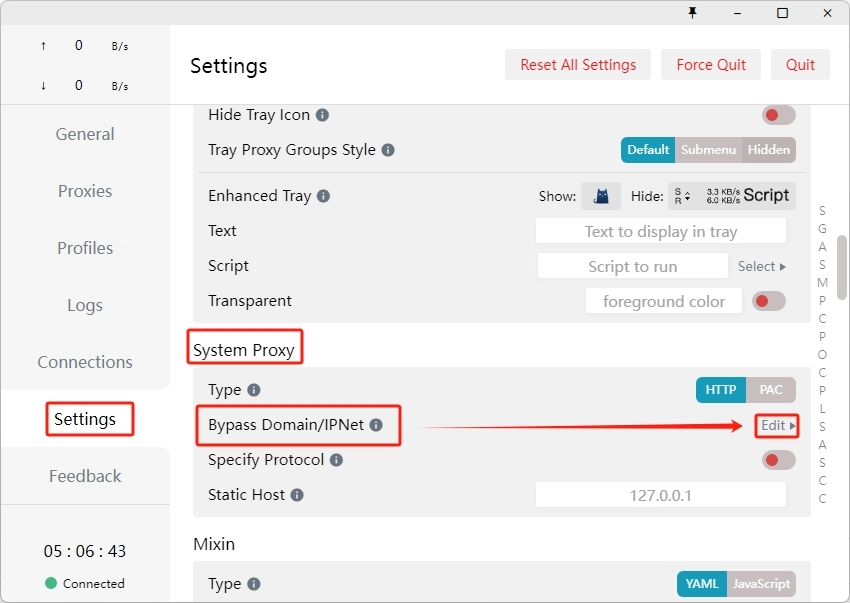Toggle the Transparent switch
The height and width of the screenshot is (603, 850).
coord(768,301)
